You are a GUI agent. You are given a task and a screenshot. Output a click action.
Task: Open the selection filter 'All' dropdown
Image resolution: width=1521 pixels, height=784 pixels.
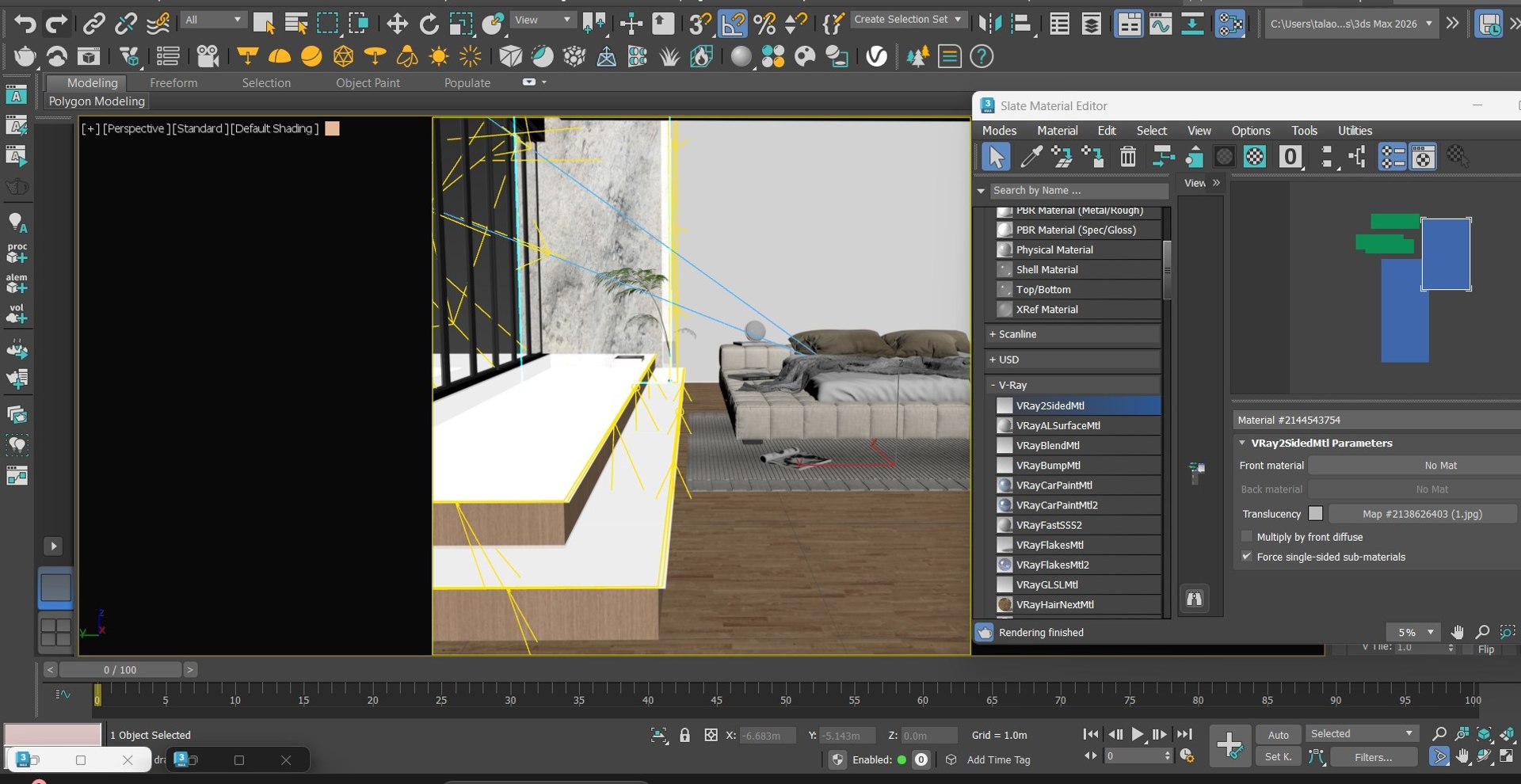click(x=213, y=20)
